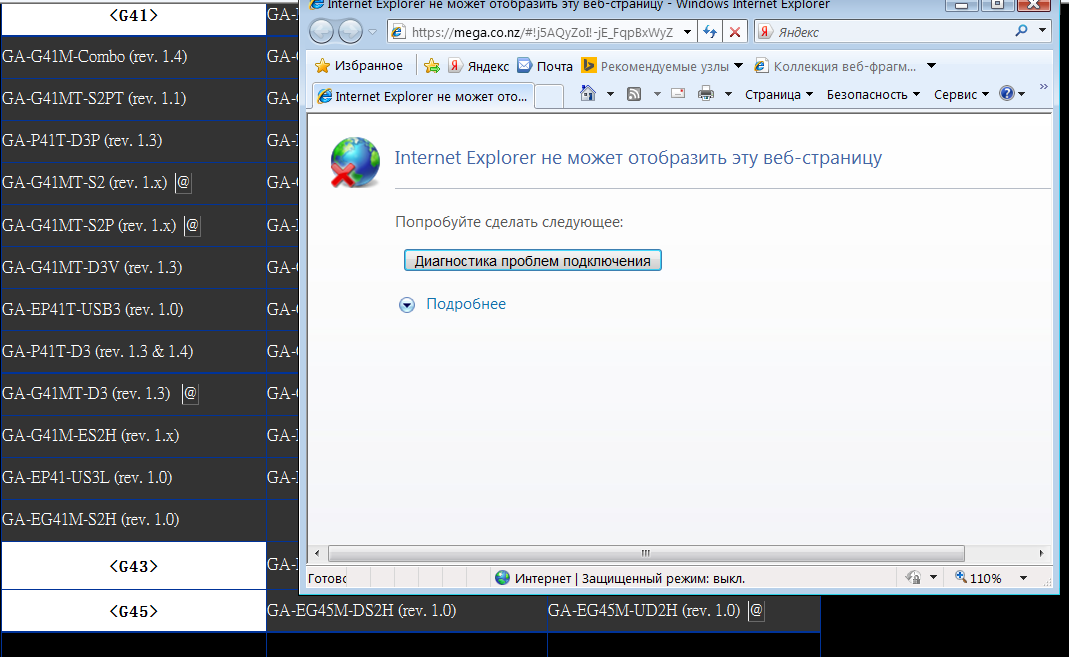This screenshot has height=657, width=1069.
Task: Click the @ icon next to GA-G41MT-D3 (rev. 1.3)
Action: (190, 393)
